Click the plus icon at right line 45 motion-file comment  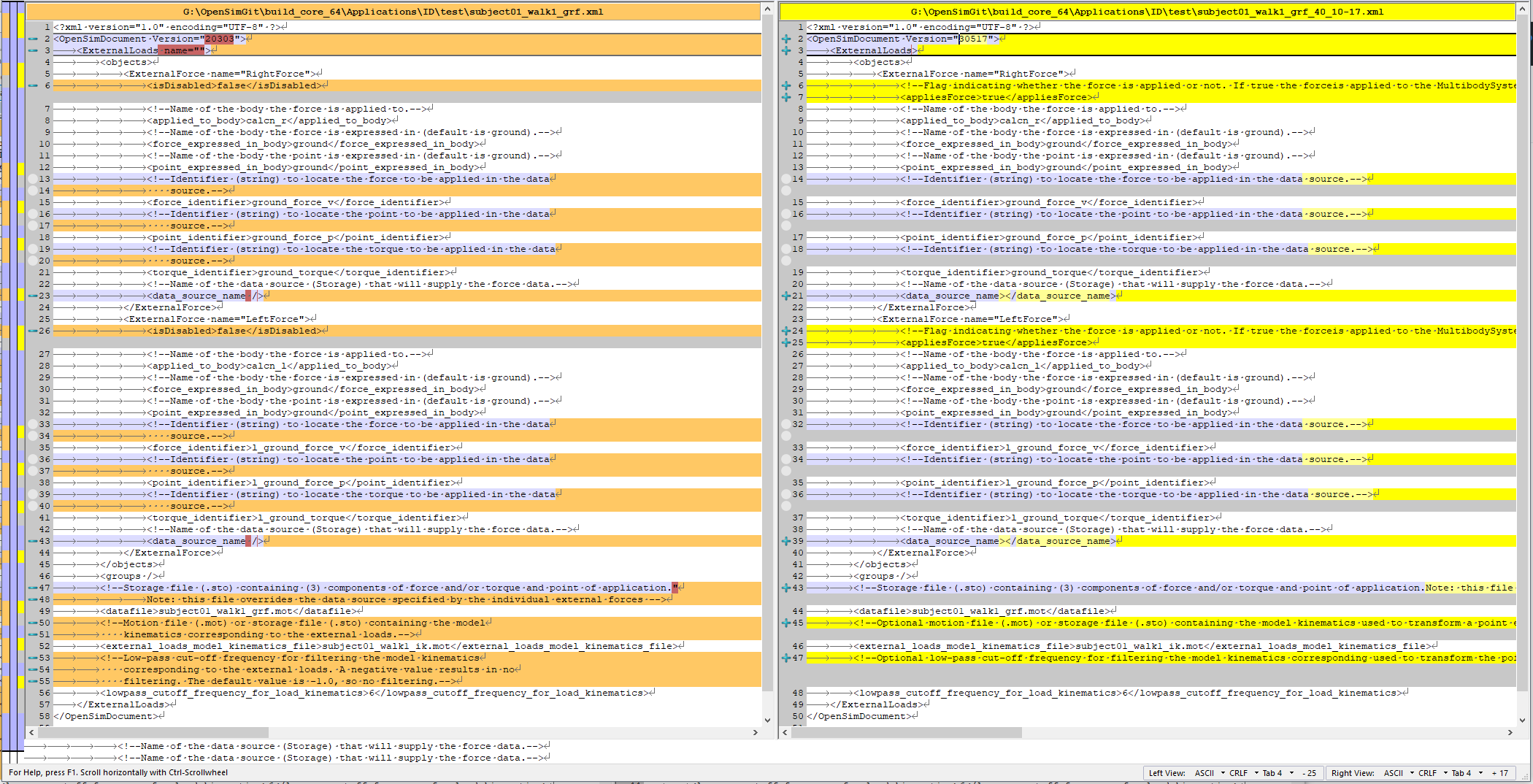(x=787, y=623)
